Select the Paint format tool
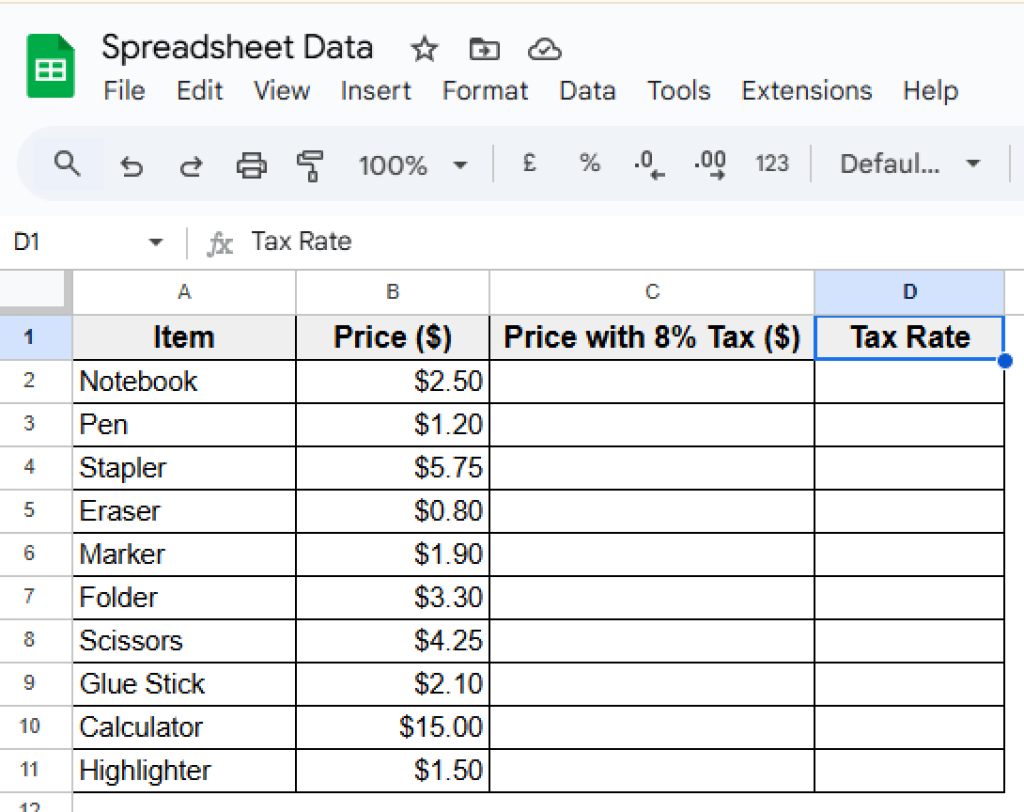 (310, 163)
